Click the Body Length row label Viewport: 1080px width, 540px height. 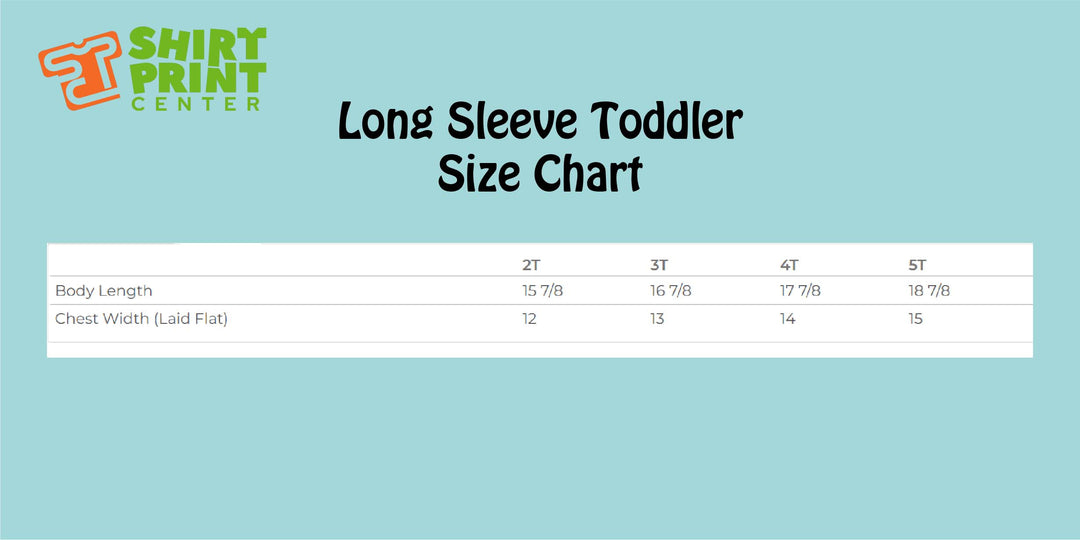coord(104,291)
